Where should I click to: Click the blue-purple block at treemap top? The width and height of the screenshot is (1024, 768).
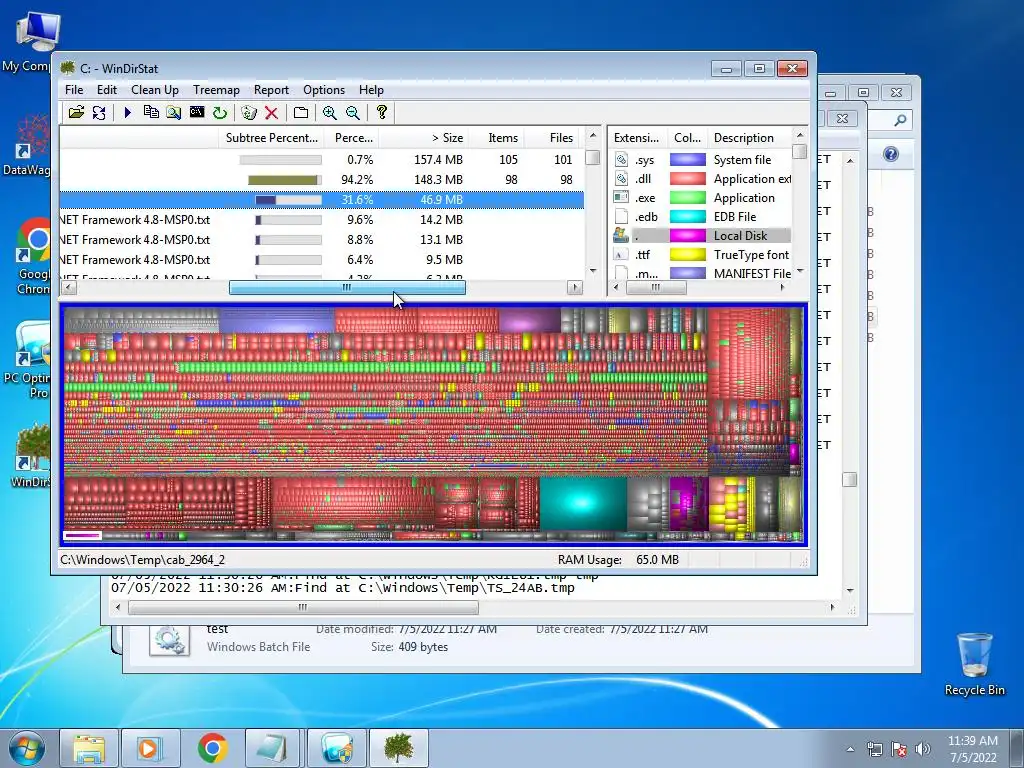click(x=277, y=321)
